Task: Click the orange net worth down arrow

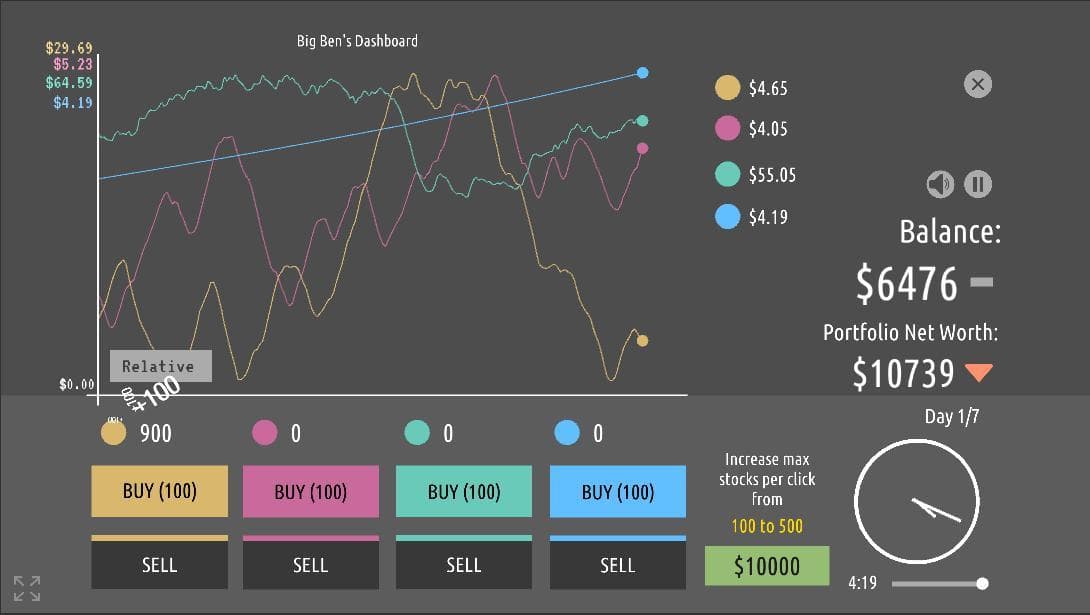Action: point(979,372)
